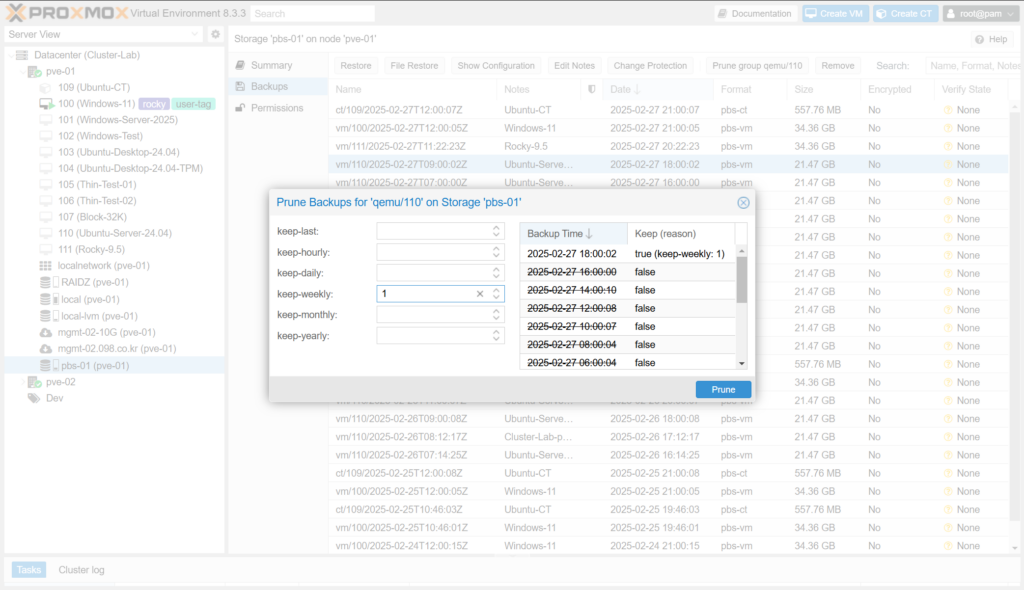The image size is (1024, 590).
Task: Open the Permissions tab
Action: pyautogui.click(x=276, y=108)
